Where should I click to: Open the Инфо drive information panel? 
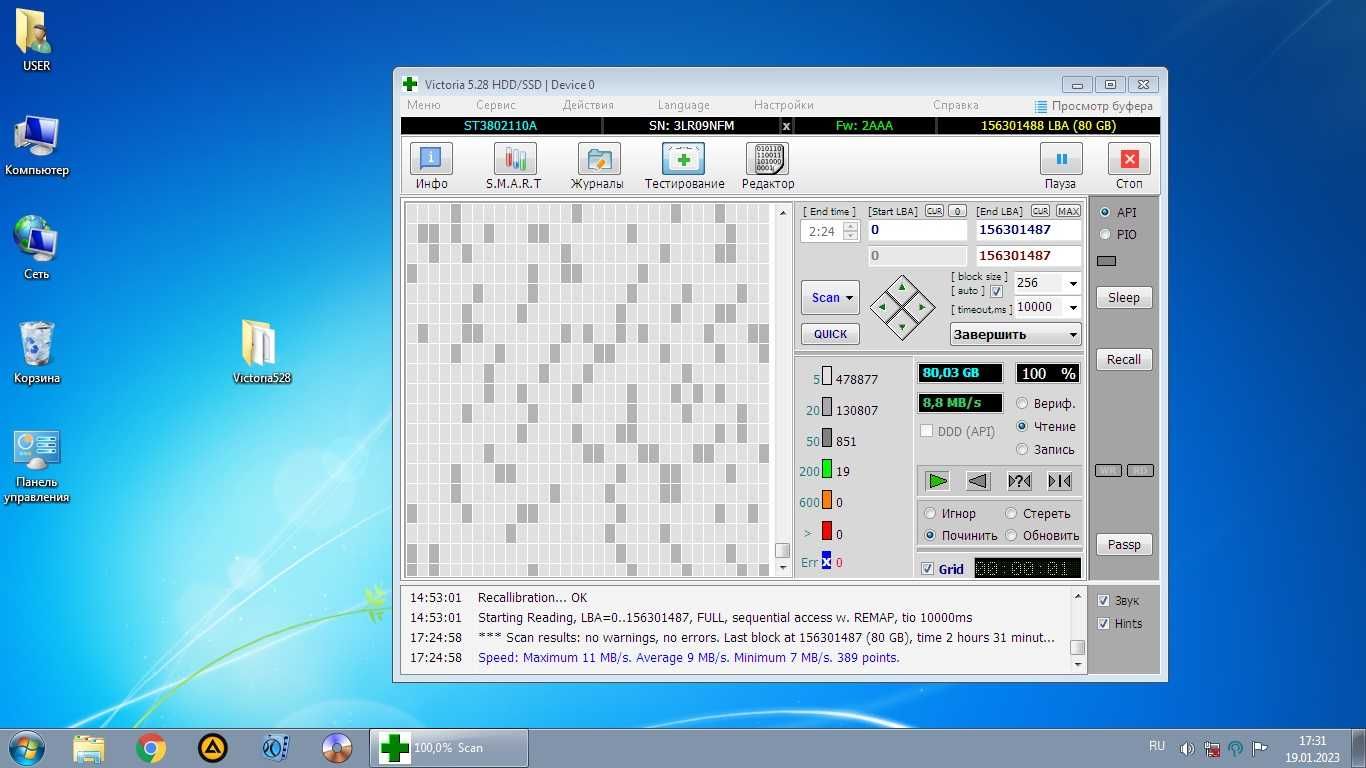(x=431, y=166)
